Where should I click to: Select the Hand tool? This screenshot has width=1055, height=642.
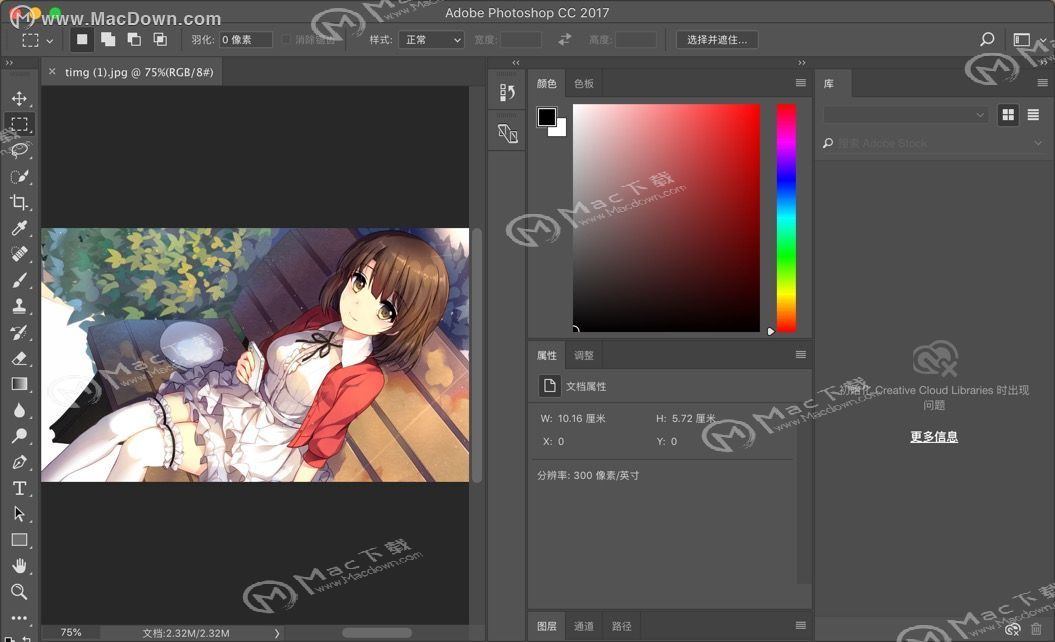pos(19,565)
